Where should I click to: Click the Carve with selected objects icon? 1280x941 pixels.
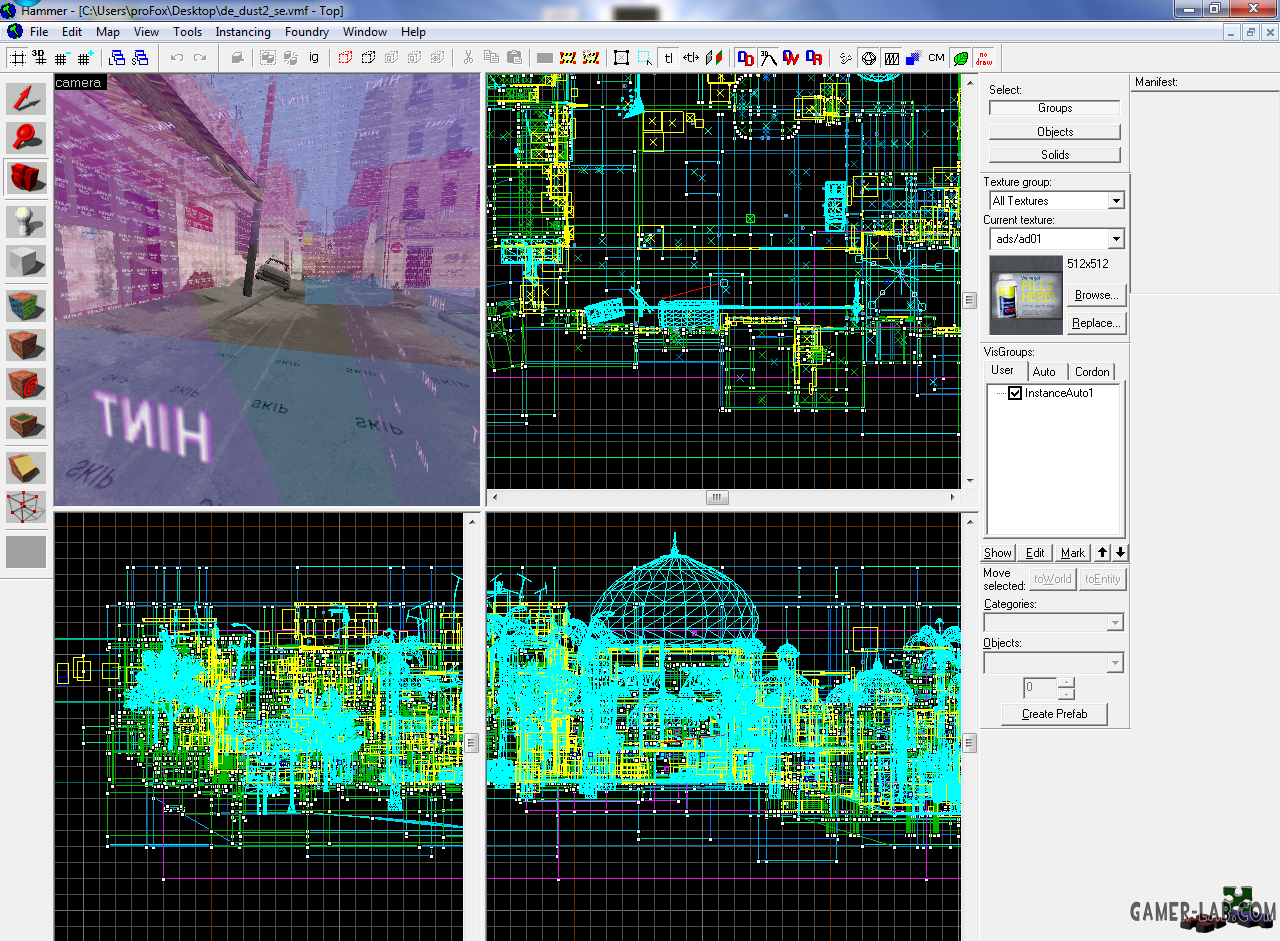click(238, 58)
